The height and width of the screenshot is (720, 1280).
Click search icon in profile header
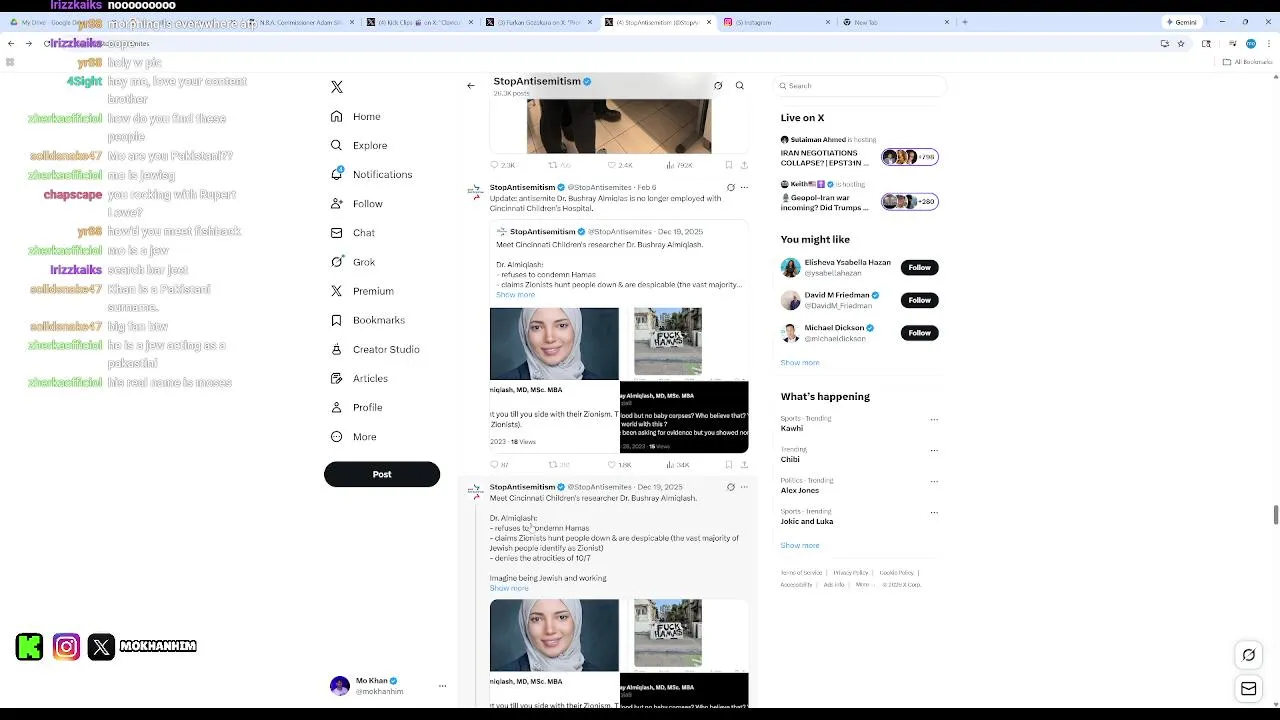740,86
